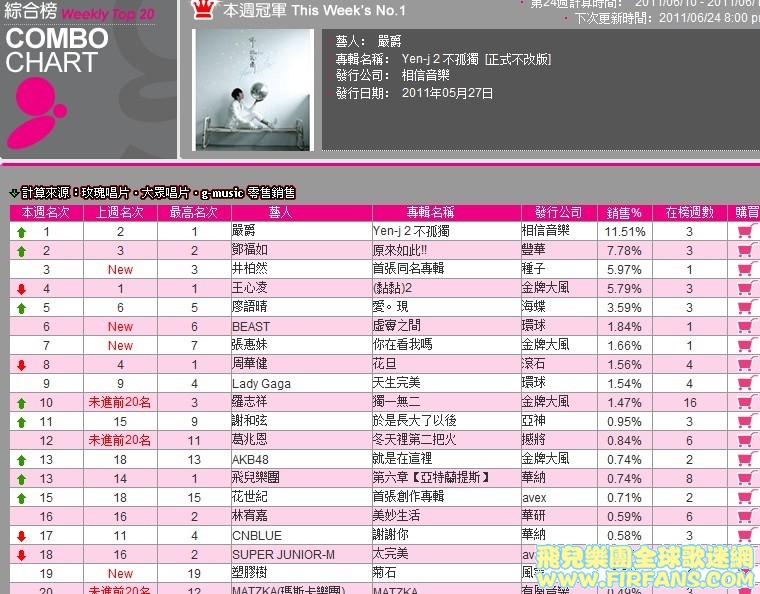Click album title 美妙生活
Image resolution: width=760 pixels, height=594 pixels.
396,516
